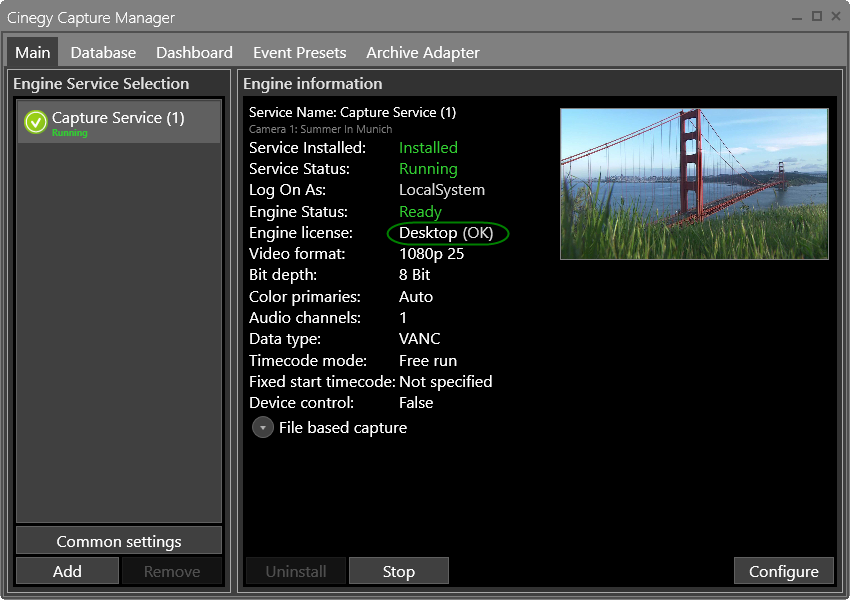Minimize the Cinegy Capture Manager window

point(796,17)
